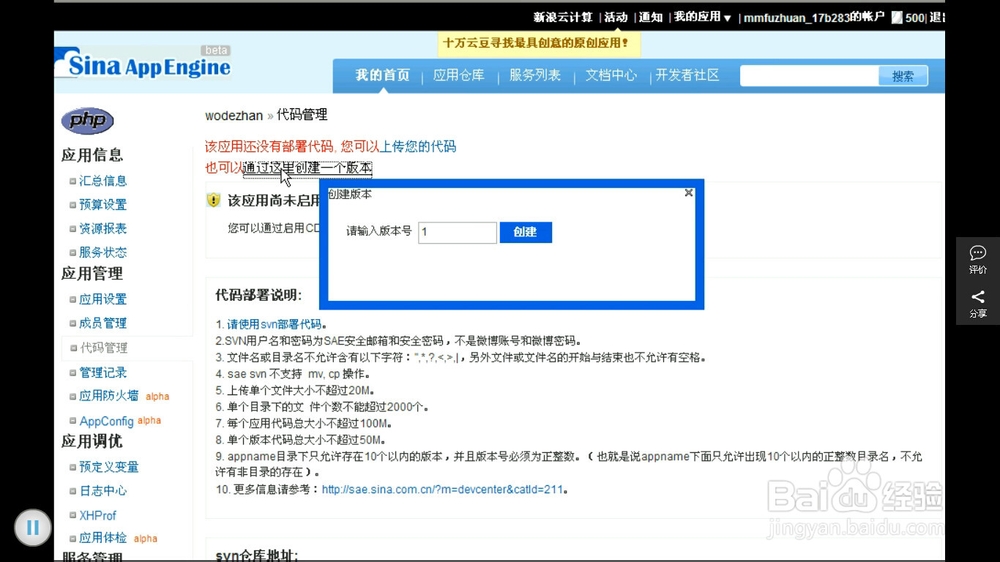This screenshot has height=562, width=1000.
Task: Open the 评价 comment icon
Action: (x=978, y=259)
